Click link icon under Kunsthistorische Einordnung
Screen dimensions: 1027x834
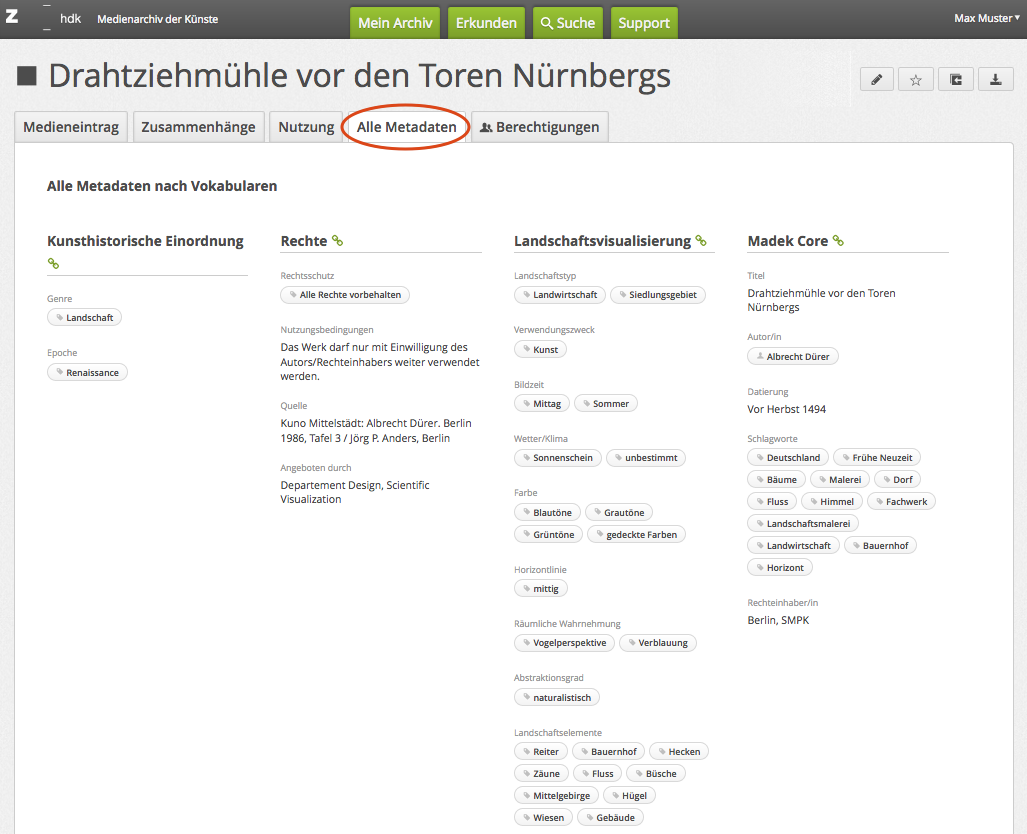point(53,264)
